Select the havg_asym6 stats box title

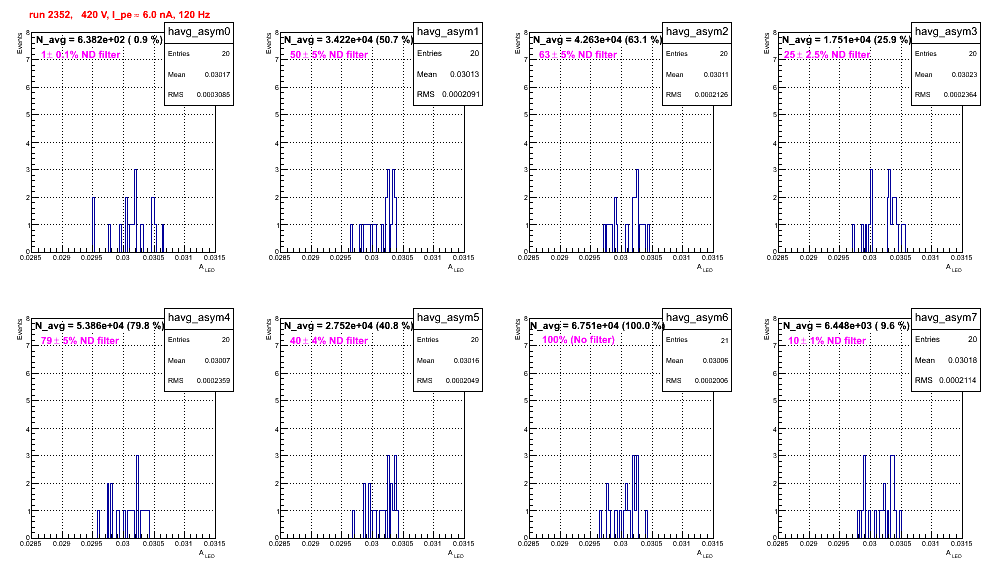coord(697,317)
